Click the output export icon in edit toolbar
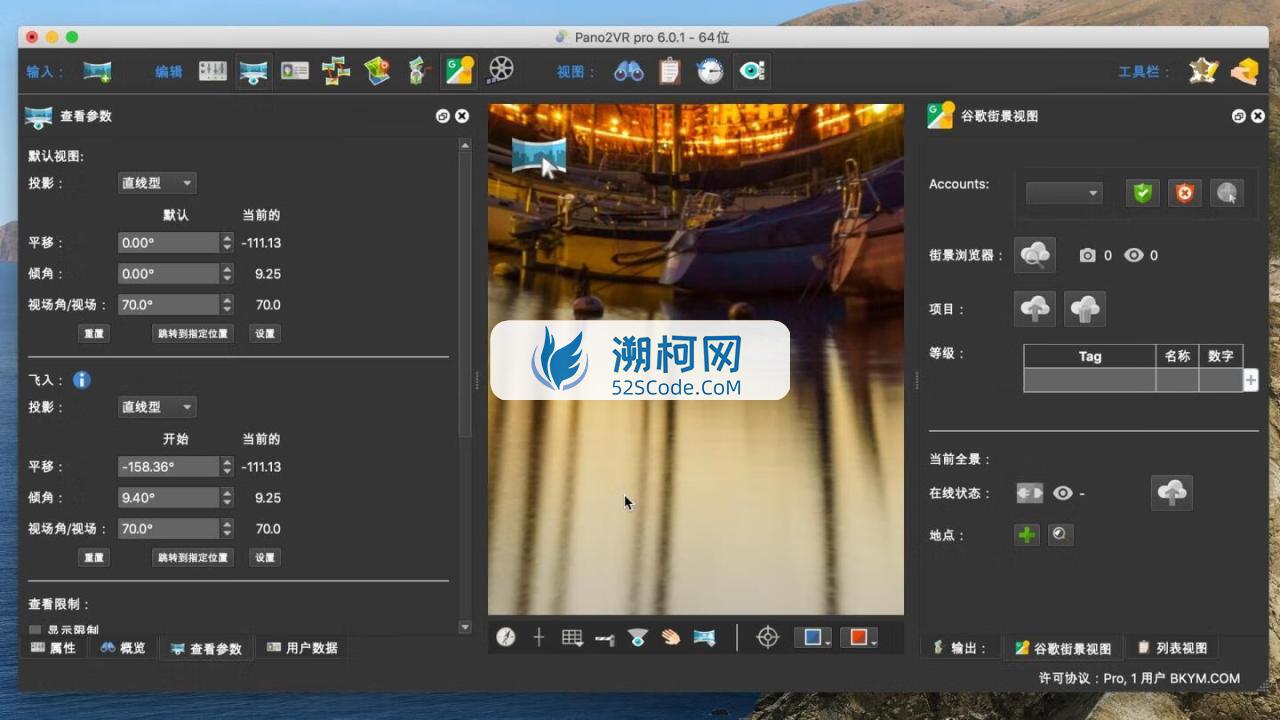This screenshot has width=1280, height=720. click(418, 71)
